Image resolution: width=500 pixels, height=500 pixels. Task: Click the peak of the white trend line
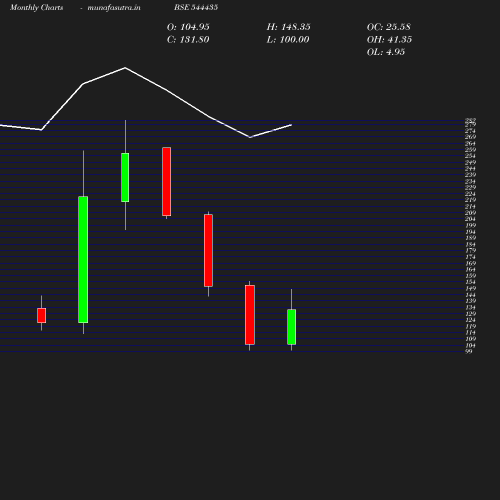pos(125,68)
